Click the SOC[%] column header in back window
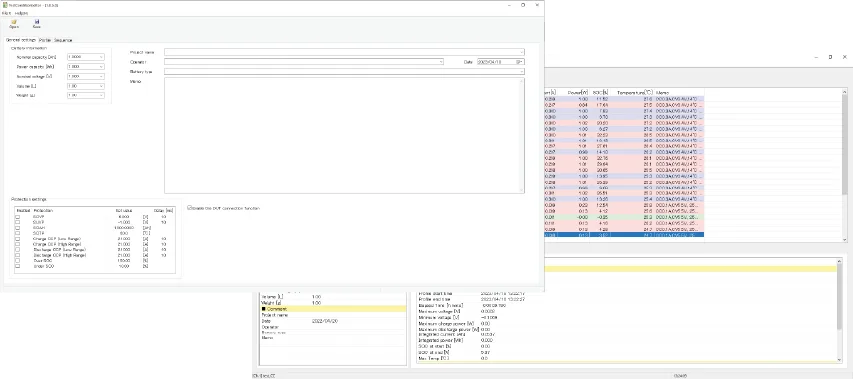The height and width of the screenshot is (380, 853). [601, 92]
